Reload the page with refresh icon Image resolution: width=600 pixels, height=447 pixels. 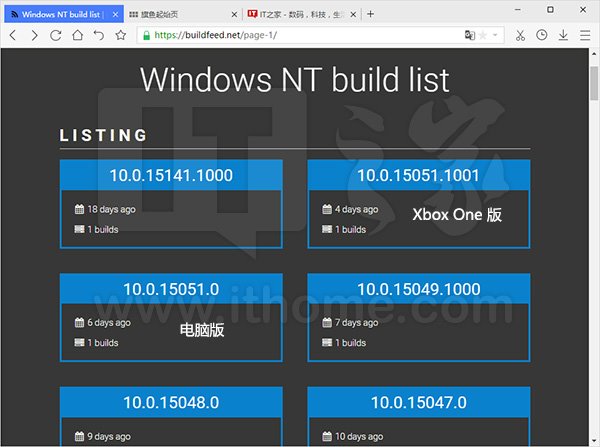pyautogui.click(x=55, y=35)
